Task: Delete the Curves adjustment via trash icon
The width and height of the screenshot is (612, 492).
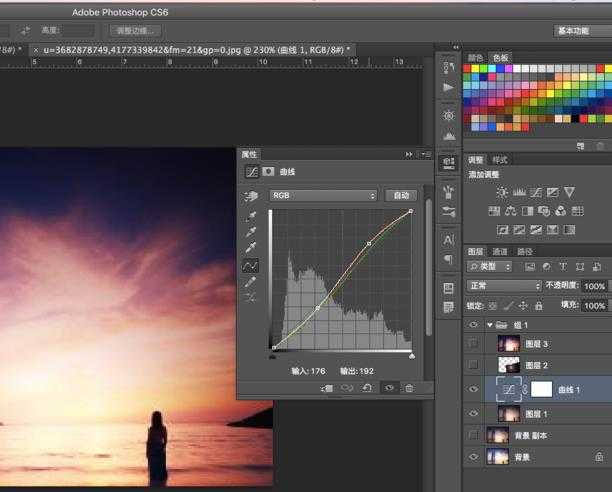Action: [409, 387]
